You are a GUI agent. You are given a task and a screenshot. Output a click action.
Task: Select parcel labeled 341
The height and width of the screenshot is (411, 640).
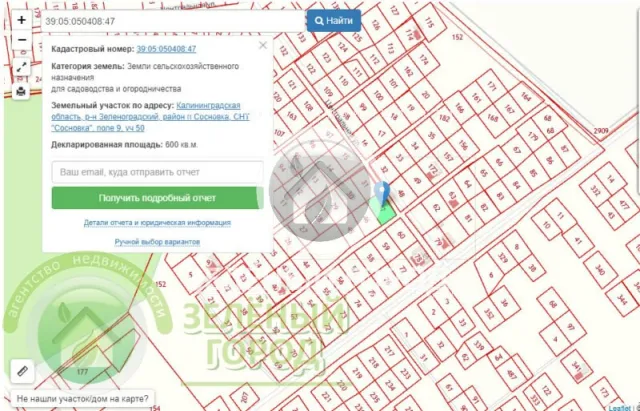tap(576, 366)
